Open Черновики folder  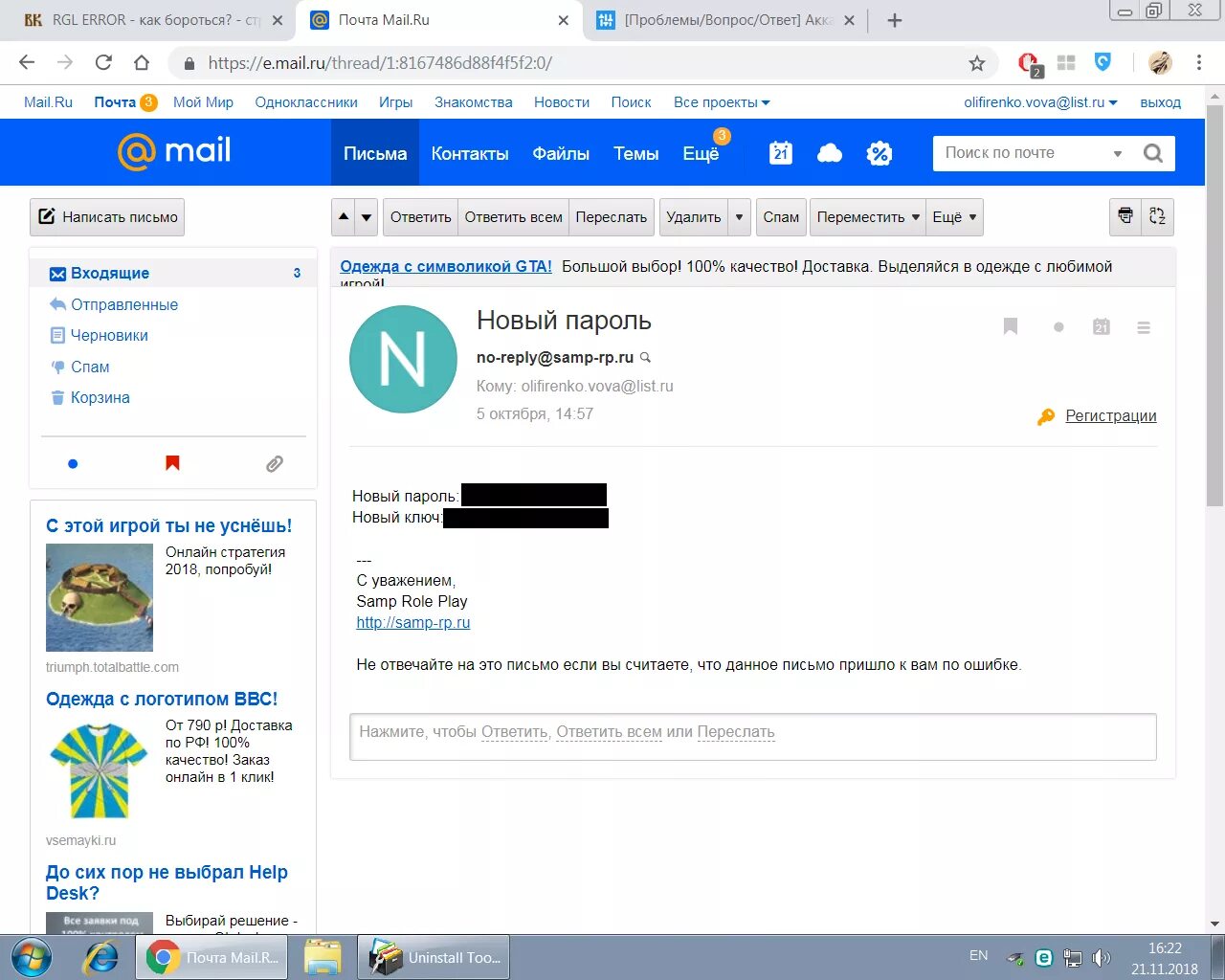[109, 335]
